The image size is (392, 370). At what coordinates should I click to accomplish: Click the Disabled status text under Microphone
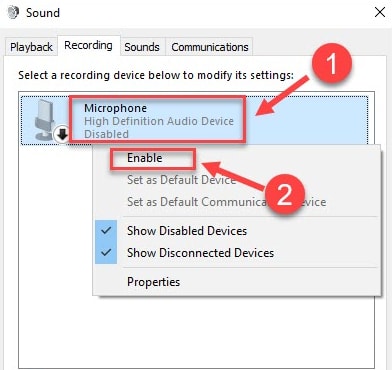pos(106,134)
